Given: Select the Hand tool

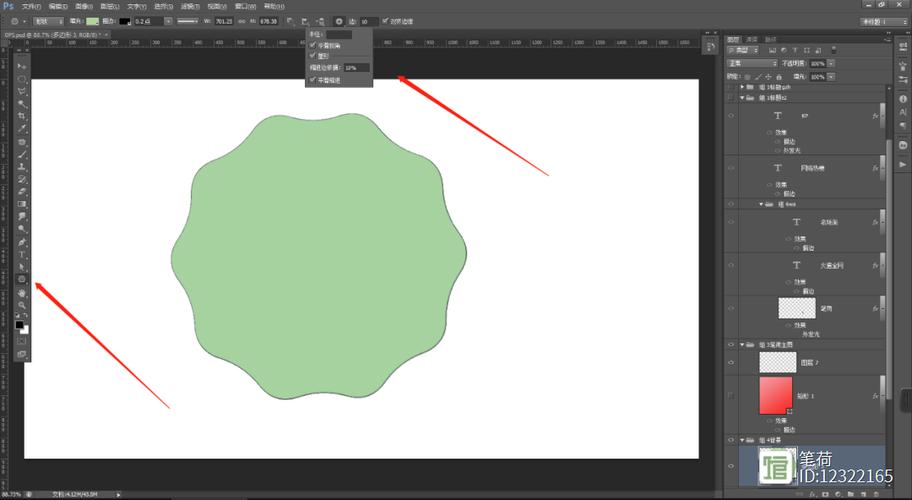Looking at the screenshot, I should coord(22,292).
